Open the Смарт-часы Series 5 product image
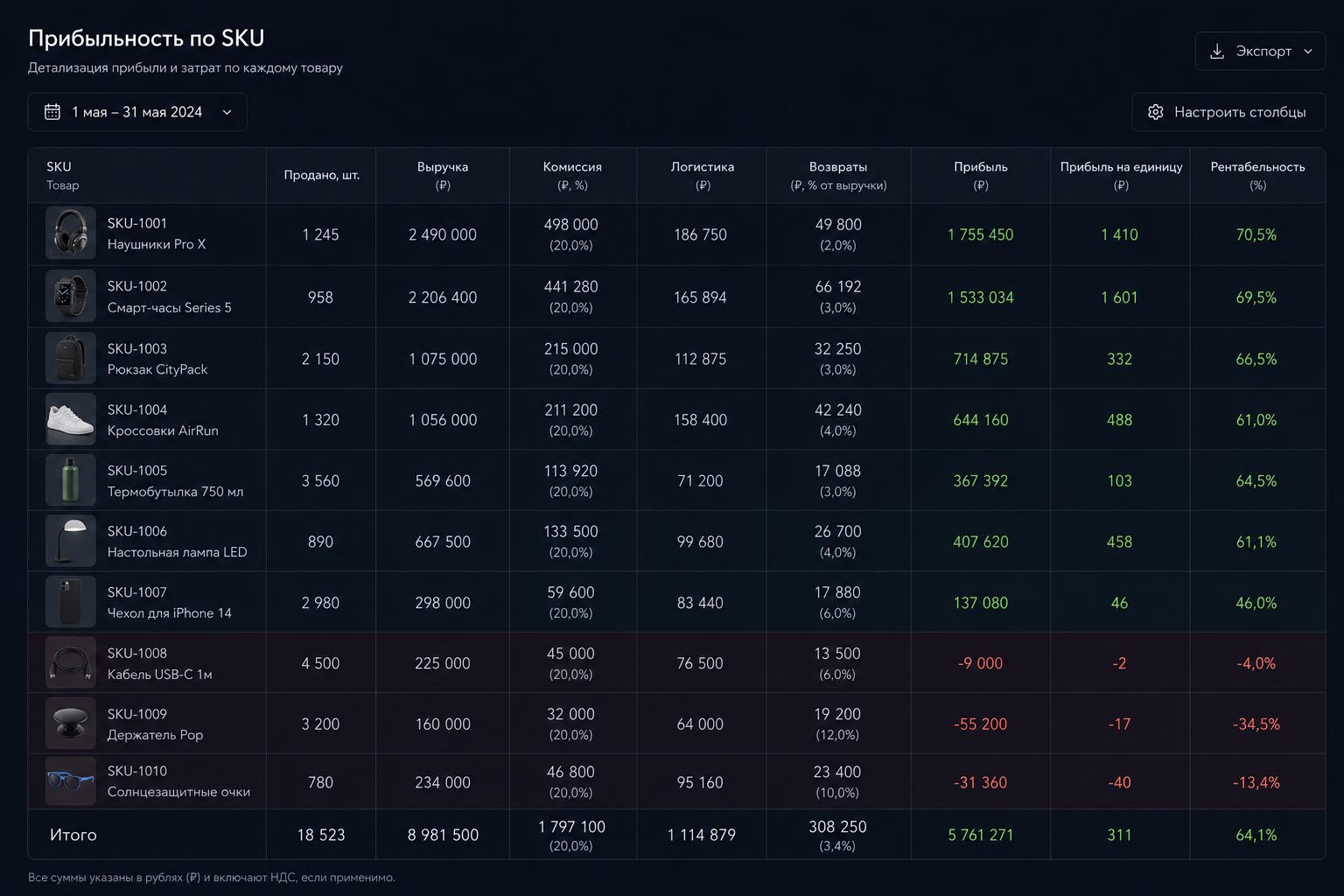Viewport: 1344px width, 896px height. [x=71, y=296]
